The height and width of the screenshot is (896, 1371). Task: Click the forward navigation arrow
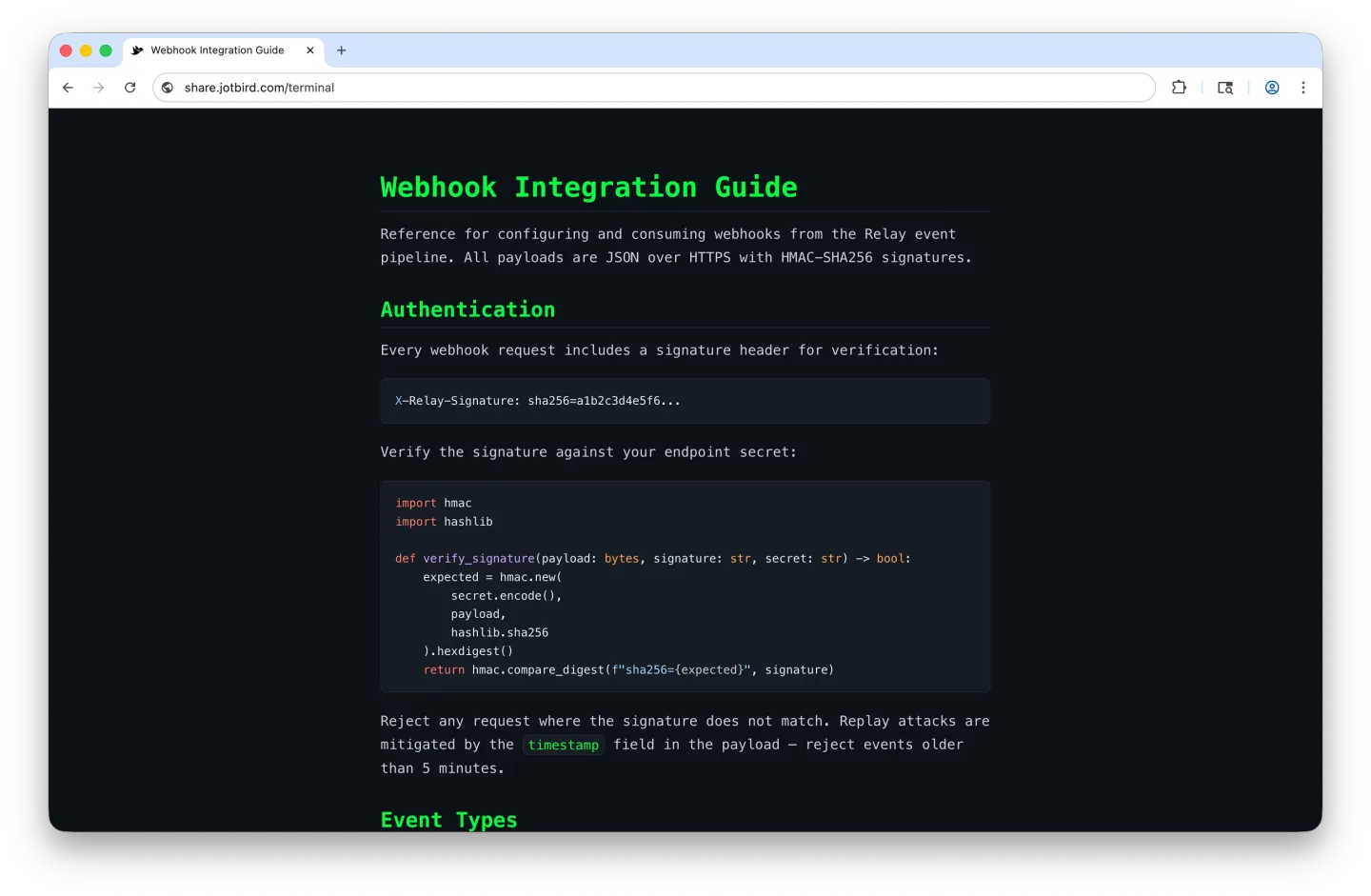[99, 87]
